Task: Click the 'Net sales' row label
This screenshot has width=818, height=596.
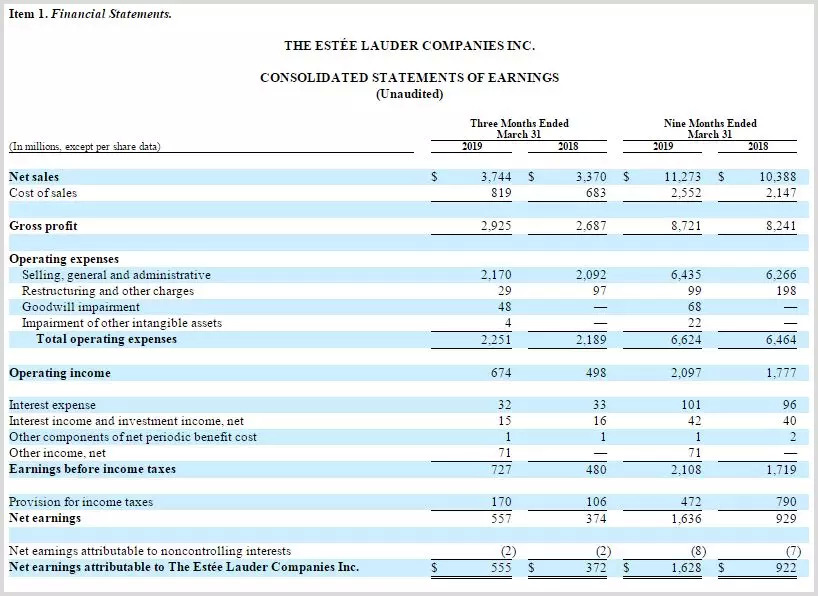Action: [34, 177]
